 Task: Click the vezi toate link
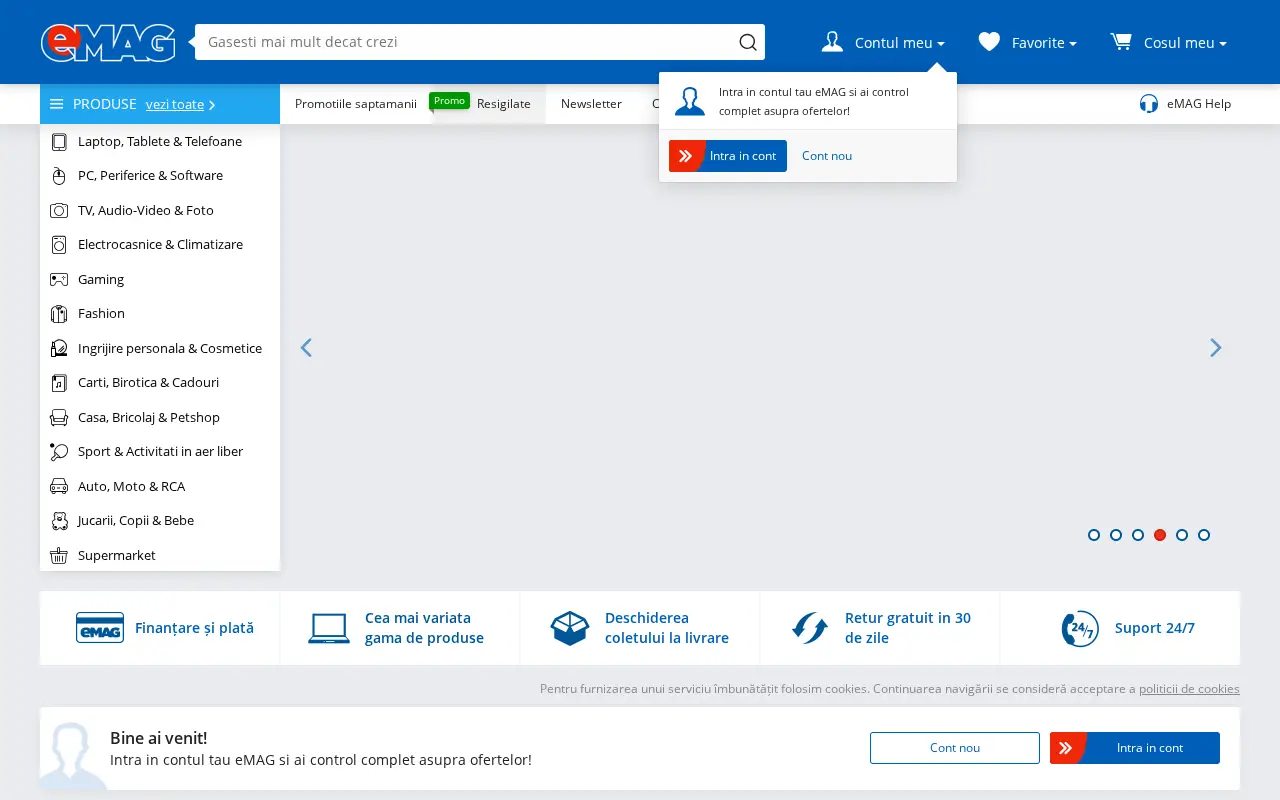(x=180, y=104)
